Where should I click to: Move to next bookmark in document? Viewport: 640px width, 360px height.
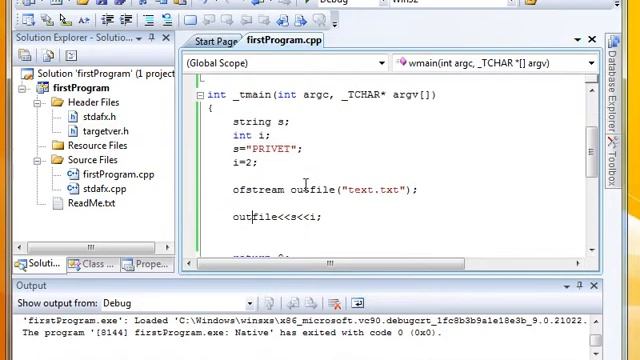(x=301, y=20)
